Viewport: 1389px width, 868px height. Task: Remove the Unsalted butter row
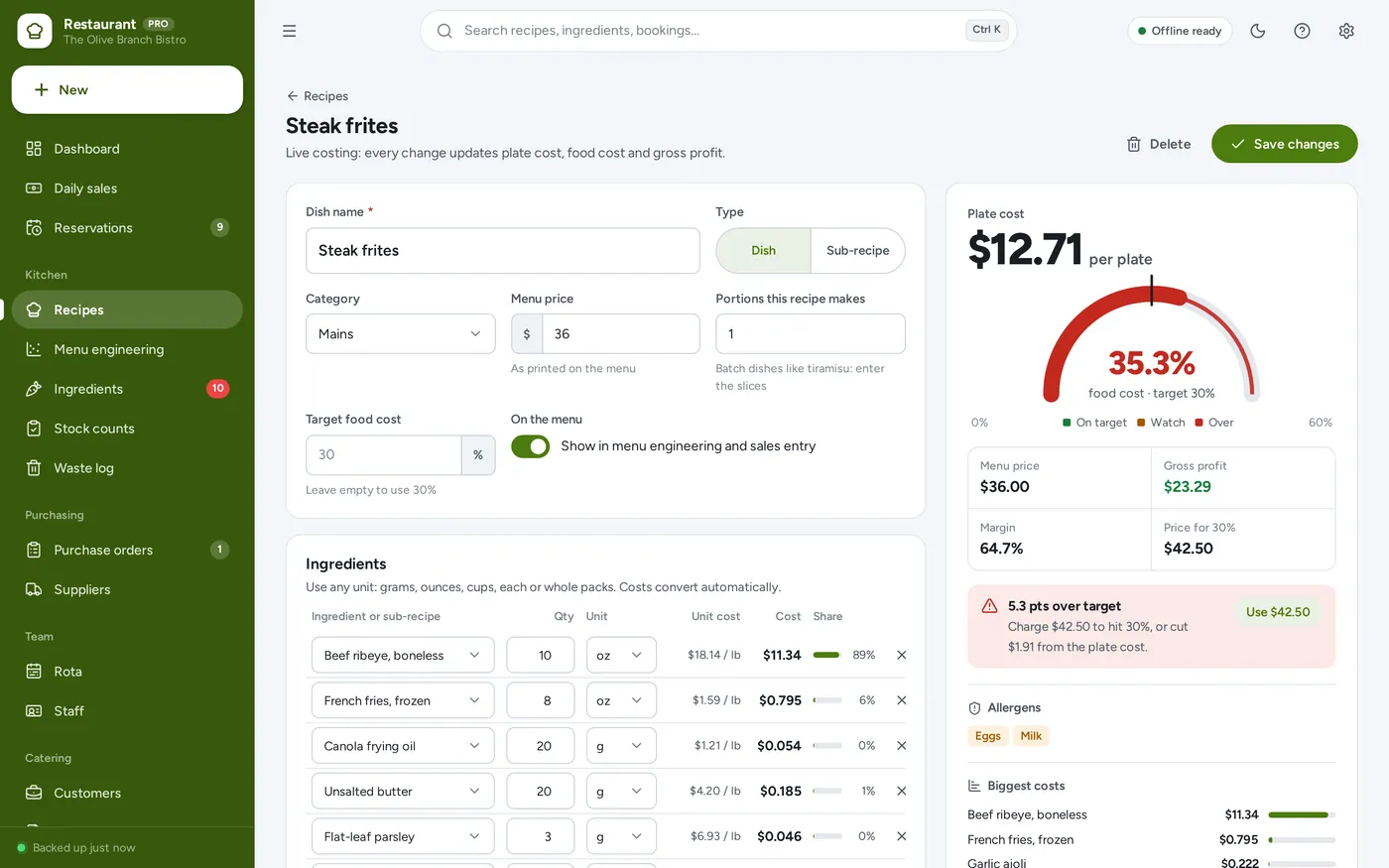(902, 791)
